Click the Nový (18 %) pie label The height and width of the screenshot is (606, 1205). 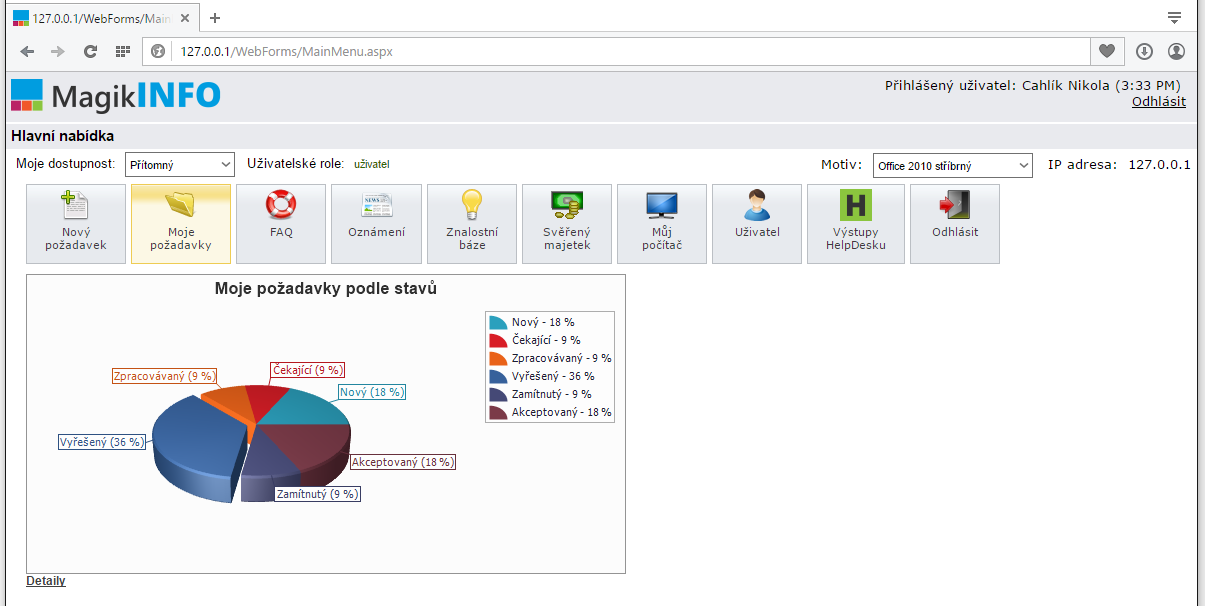[372, 393]
